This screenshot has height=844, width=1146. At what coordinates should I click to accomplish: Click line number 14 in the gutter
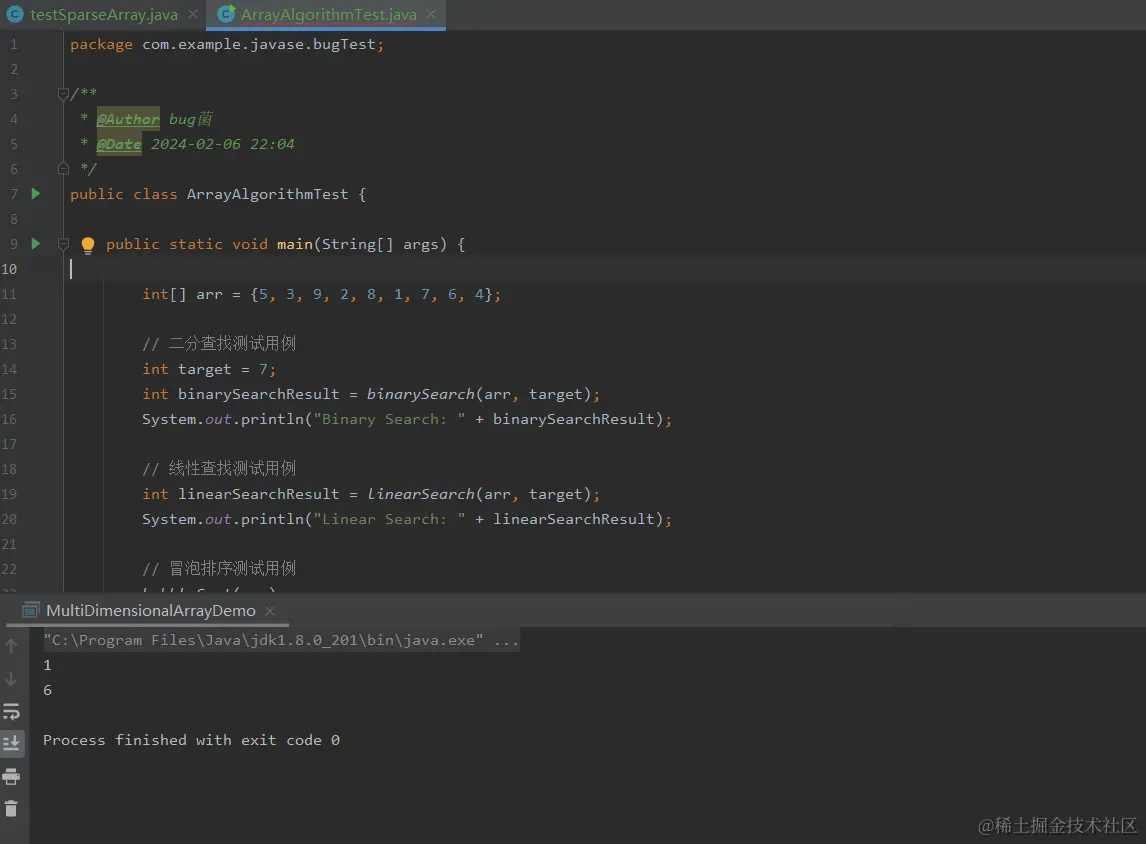pos(10,369)
